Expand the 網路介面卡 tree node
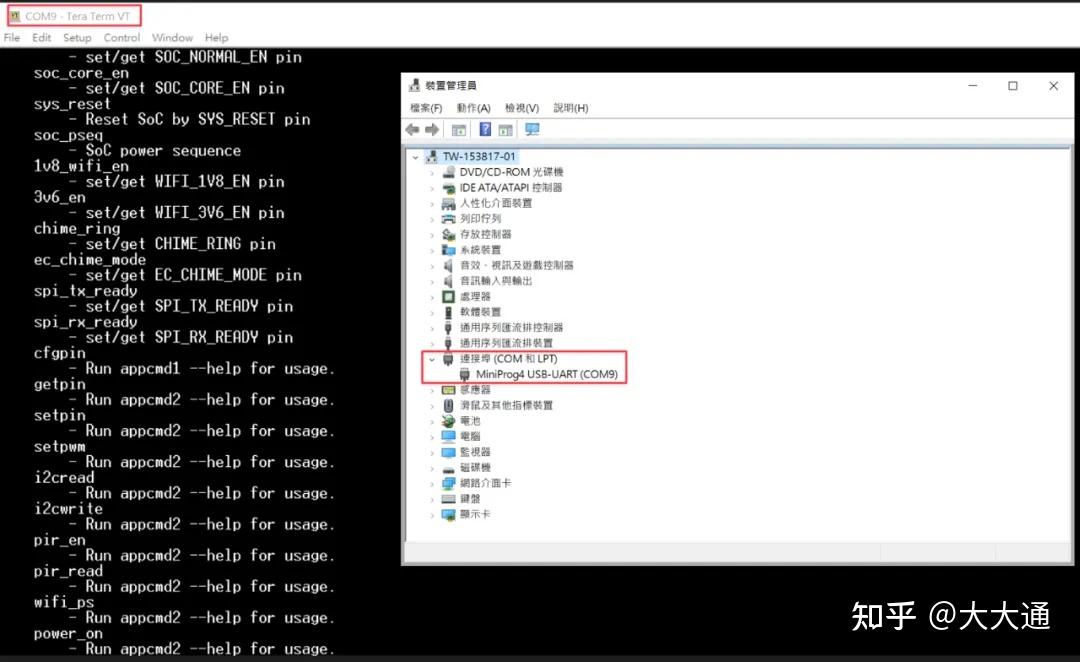This screenshot has height=662, width=1080. click(x=431, y=483)
